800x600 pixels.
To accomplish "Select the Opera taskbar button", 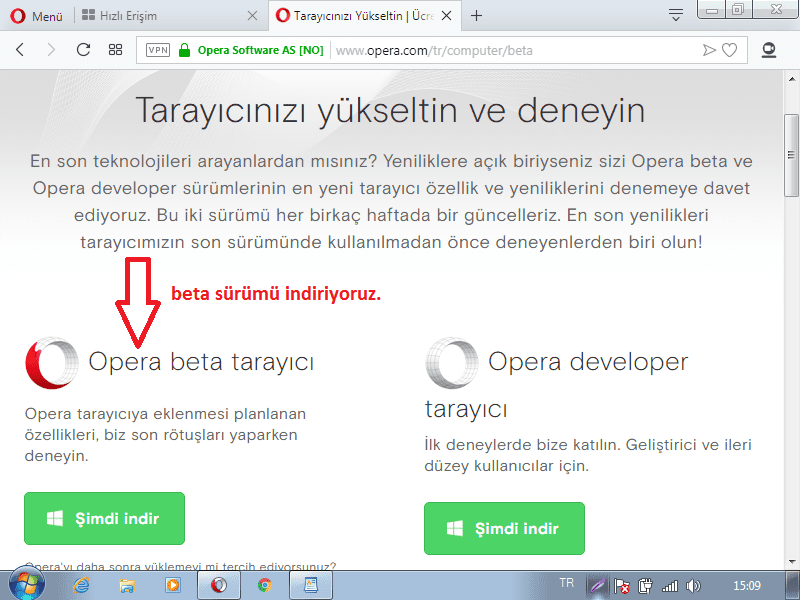I will pos(218,585).
